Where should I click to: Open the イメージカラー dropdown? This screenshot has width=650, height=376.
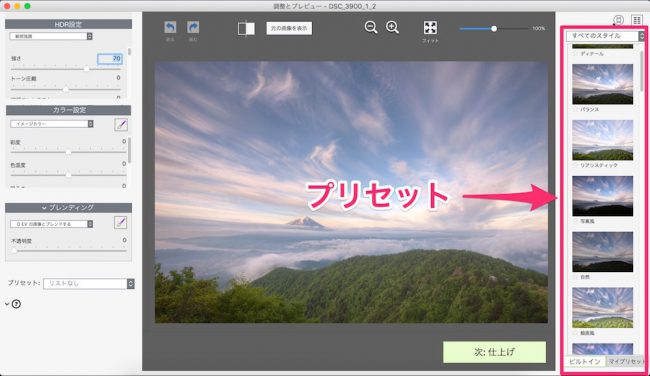tap(52, 124)
